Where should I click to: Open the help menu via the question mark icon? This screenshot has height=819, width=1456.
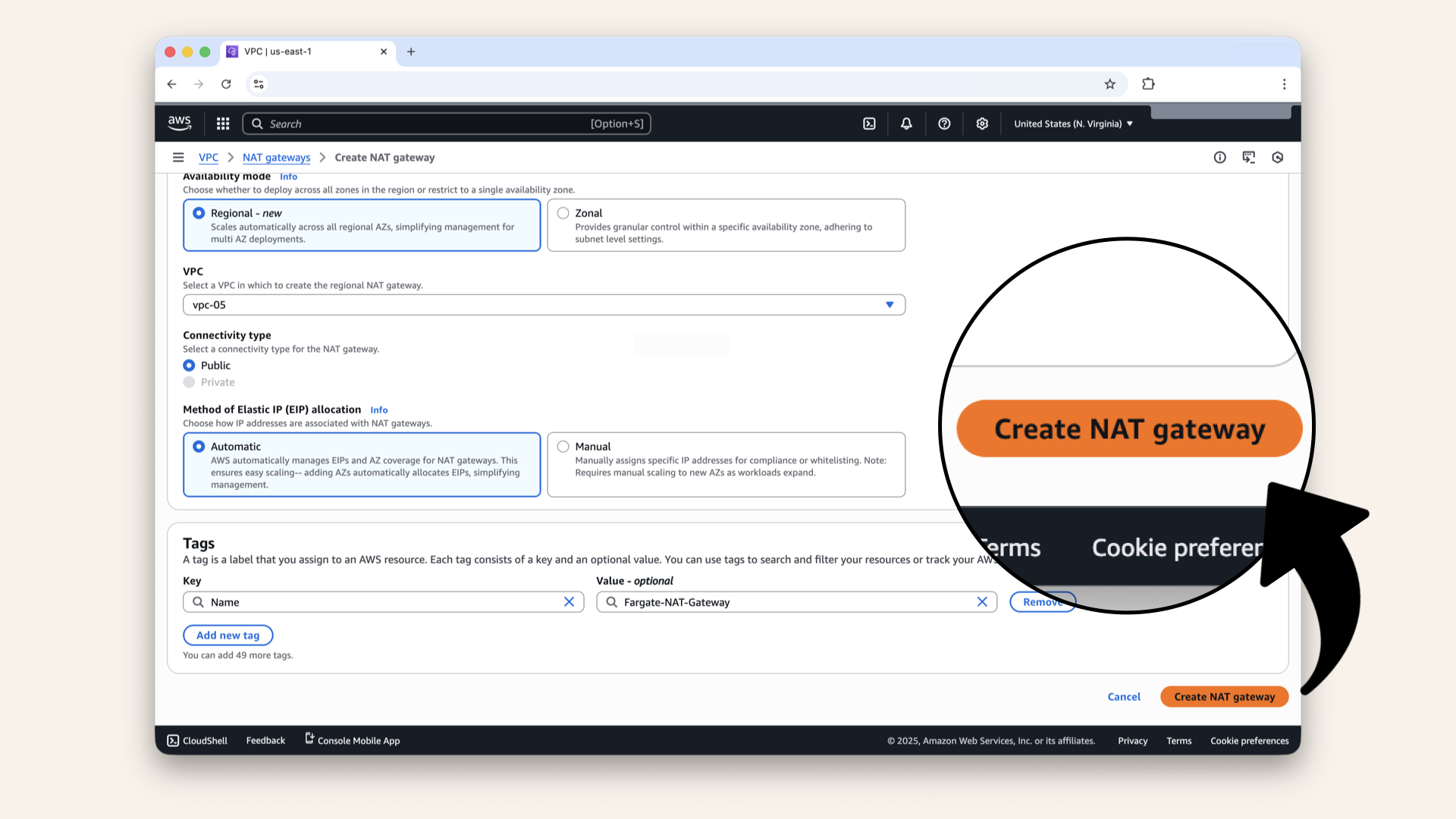[944, 123]
